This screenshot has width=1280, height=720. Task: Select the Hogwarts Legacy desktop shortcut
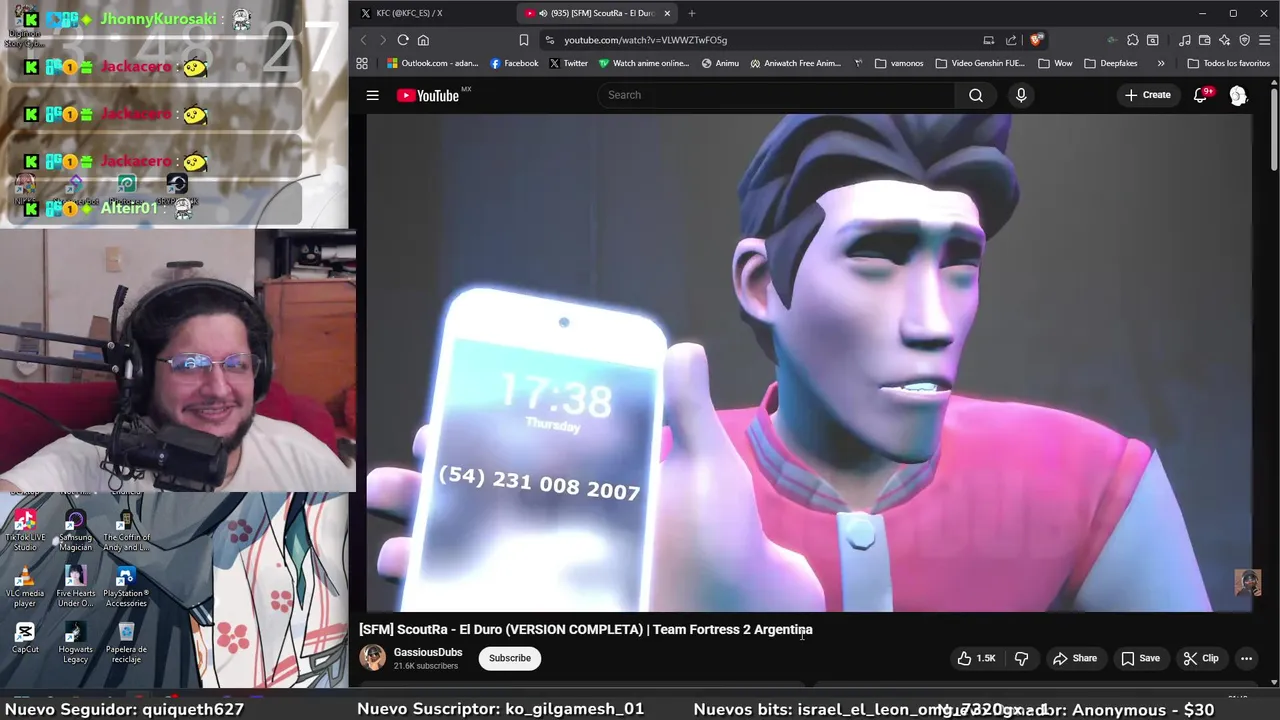(75, 643)
